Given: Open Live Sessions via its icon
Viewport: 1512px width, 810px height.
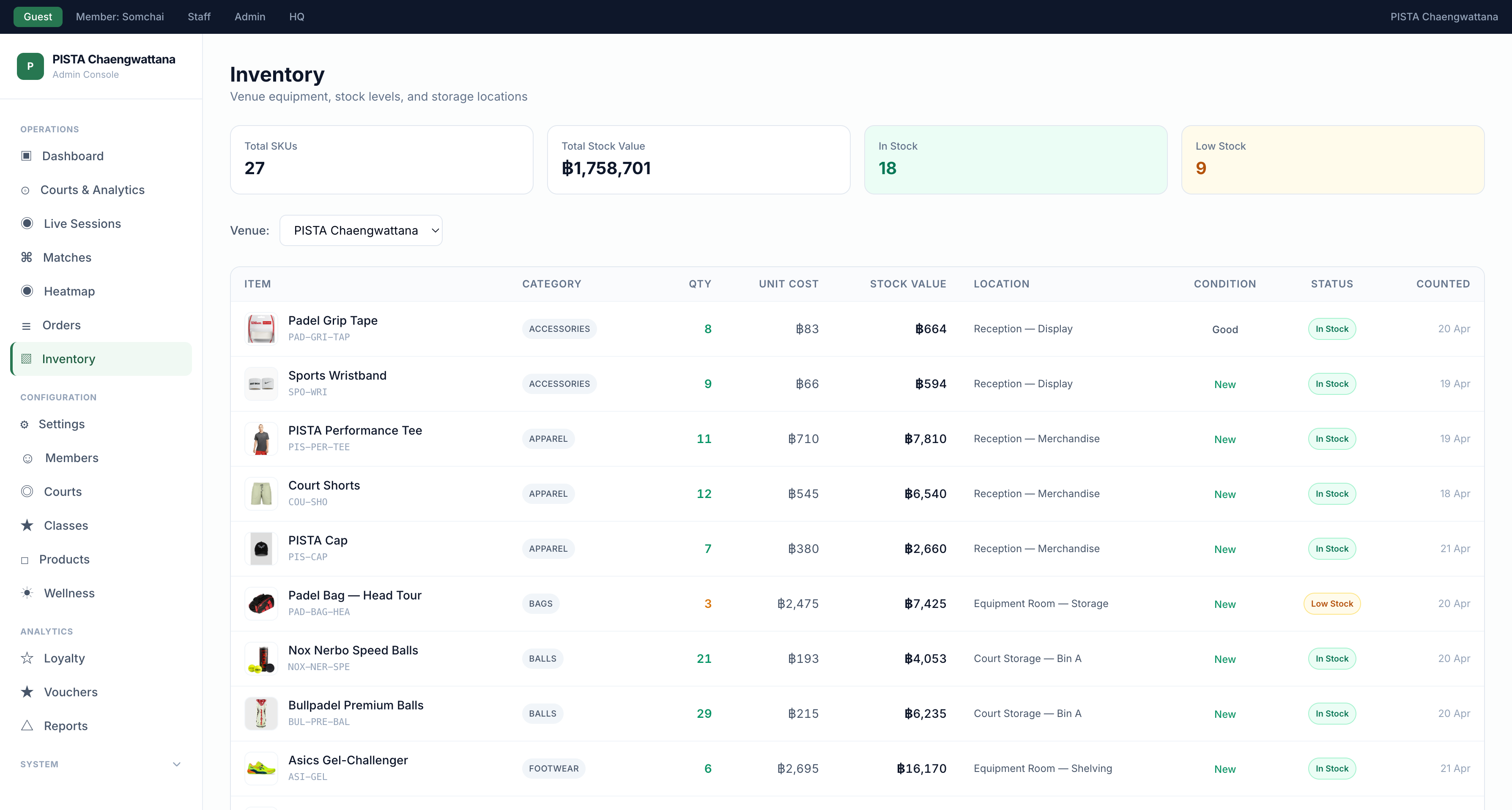Looking at the screenshot, I should pyautogui.click(x=27, y=224).
